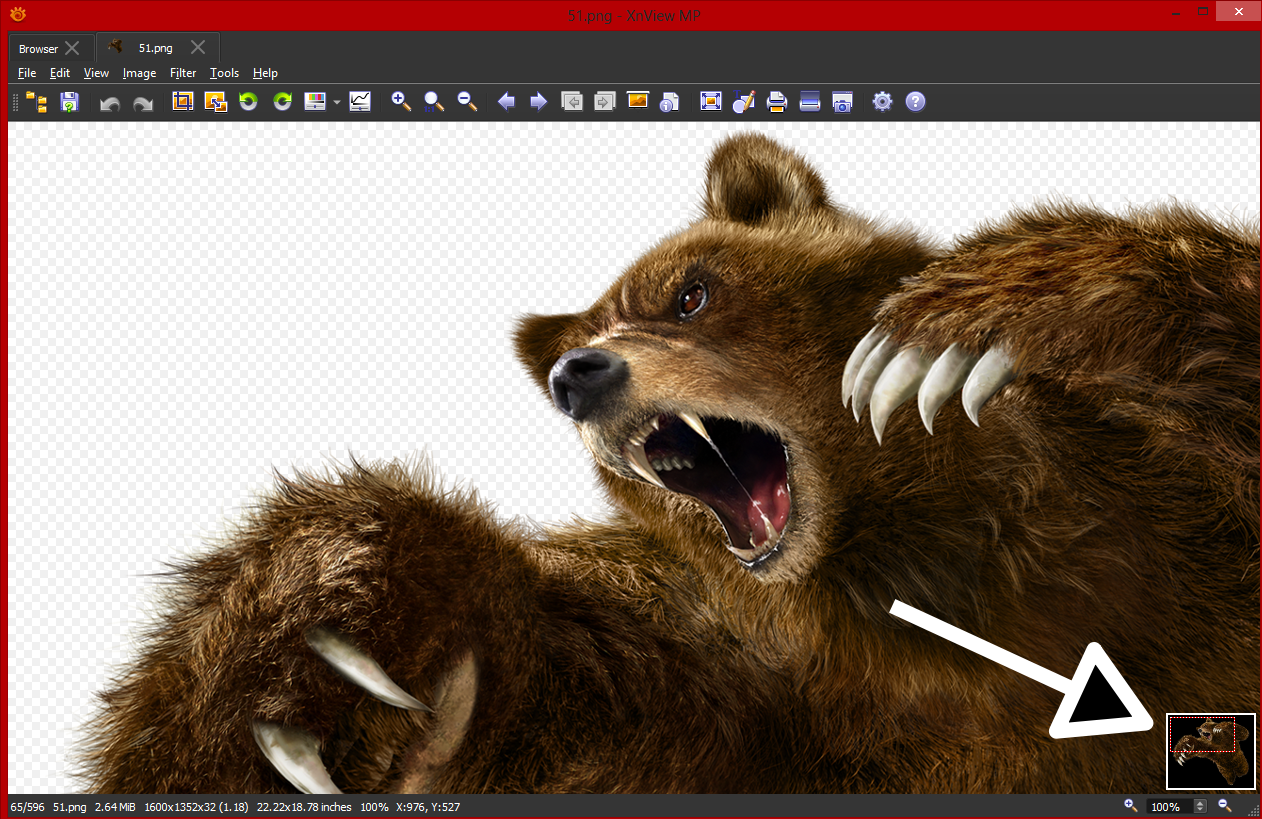Go to next file with right arrow
The image size is (1262, 819).
[x=539, y=101]
